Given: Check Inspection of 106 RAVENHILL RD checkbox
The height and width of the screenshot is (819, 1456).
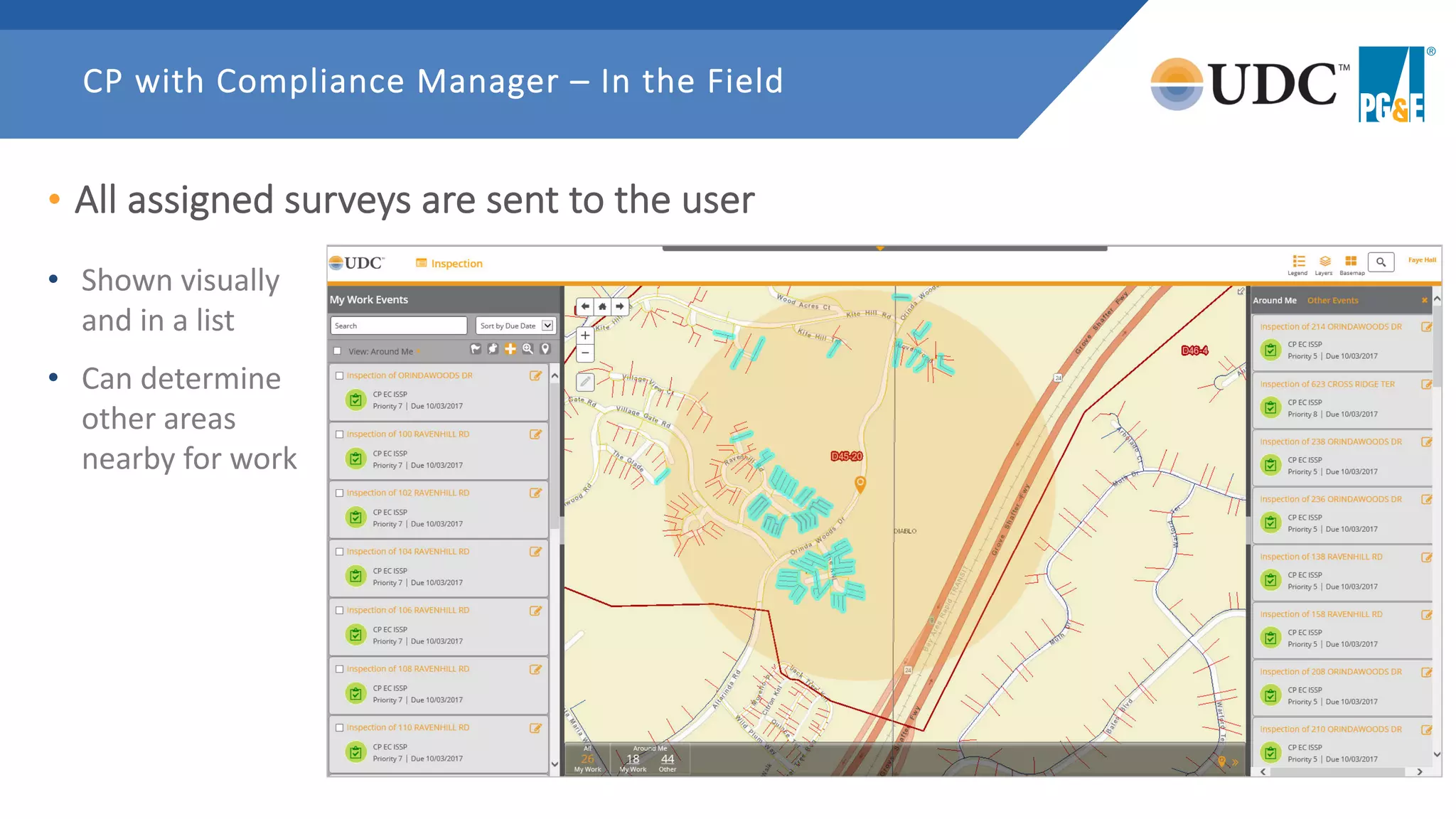Looking at the screenshot, I should (340, 610).
